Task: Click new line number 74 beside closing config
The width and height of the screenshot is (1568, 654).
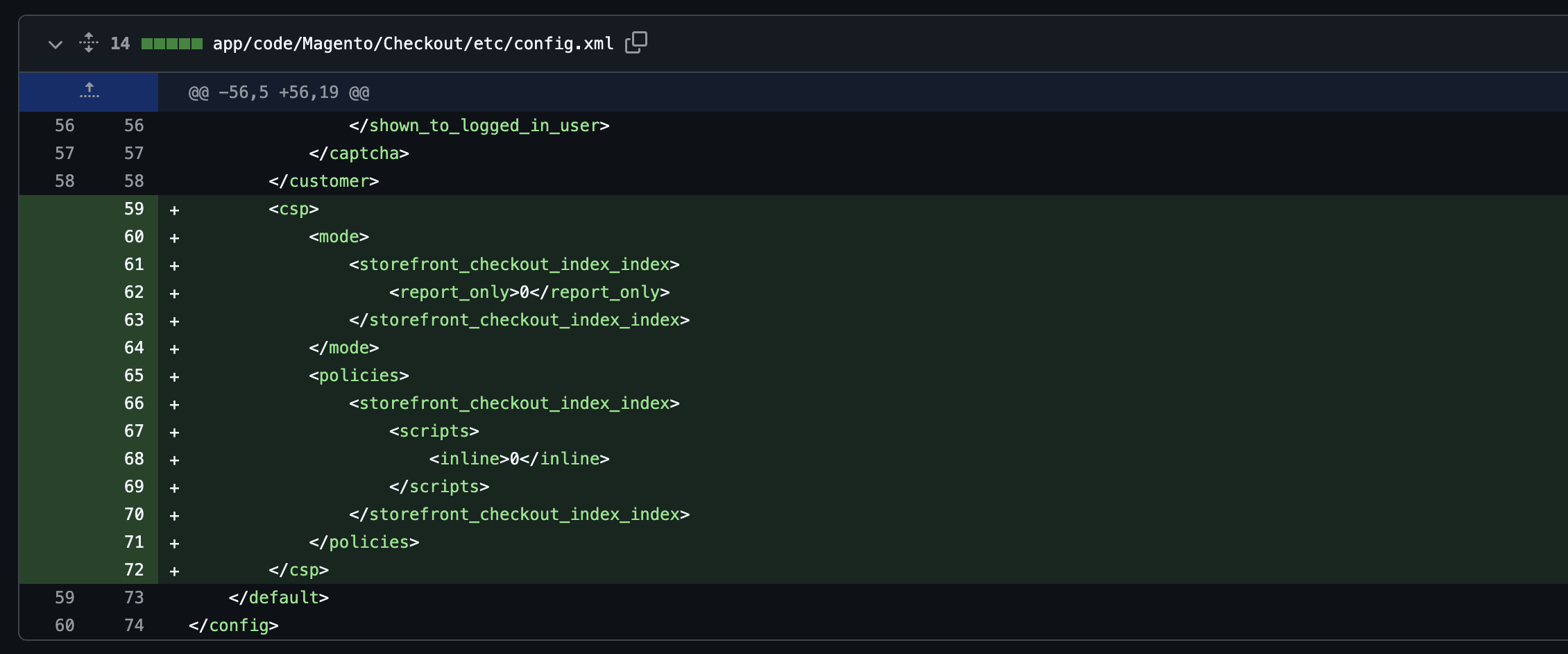Action: 133,626
